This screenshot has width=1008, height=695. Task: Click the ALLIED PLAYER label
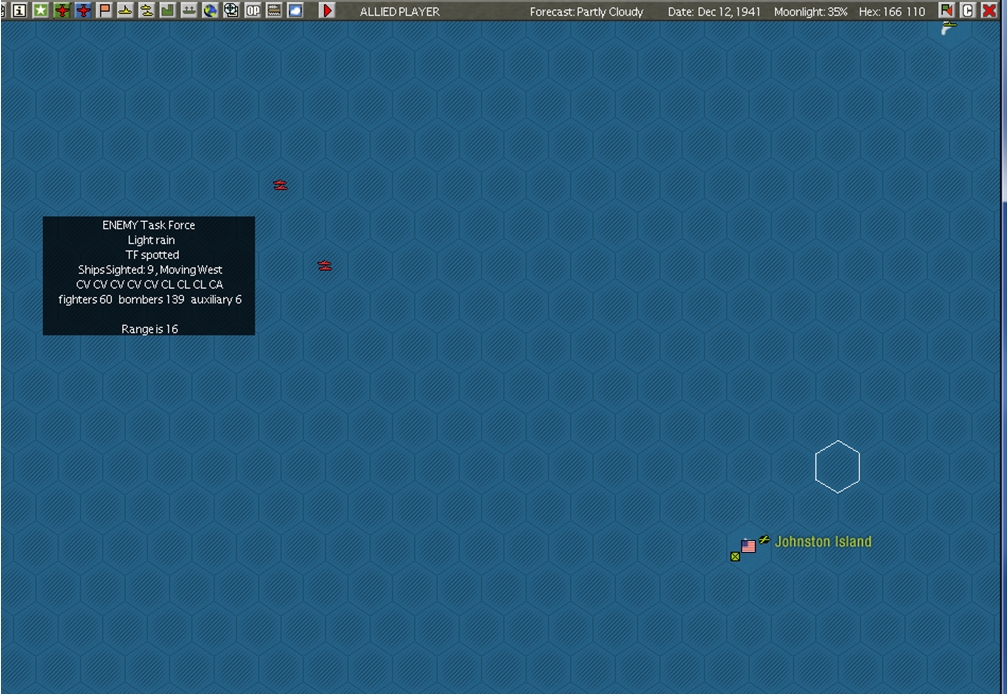click(x=400, y=12)
